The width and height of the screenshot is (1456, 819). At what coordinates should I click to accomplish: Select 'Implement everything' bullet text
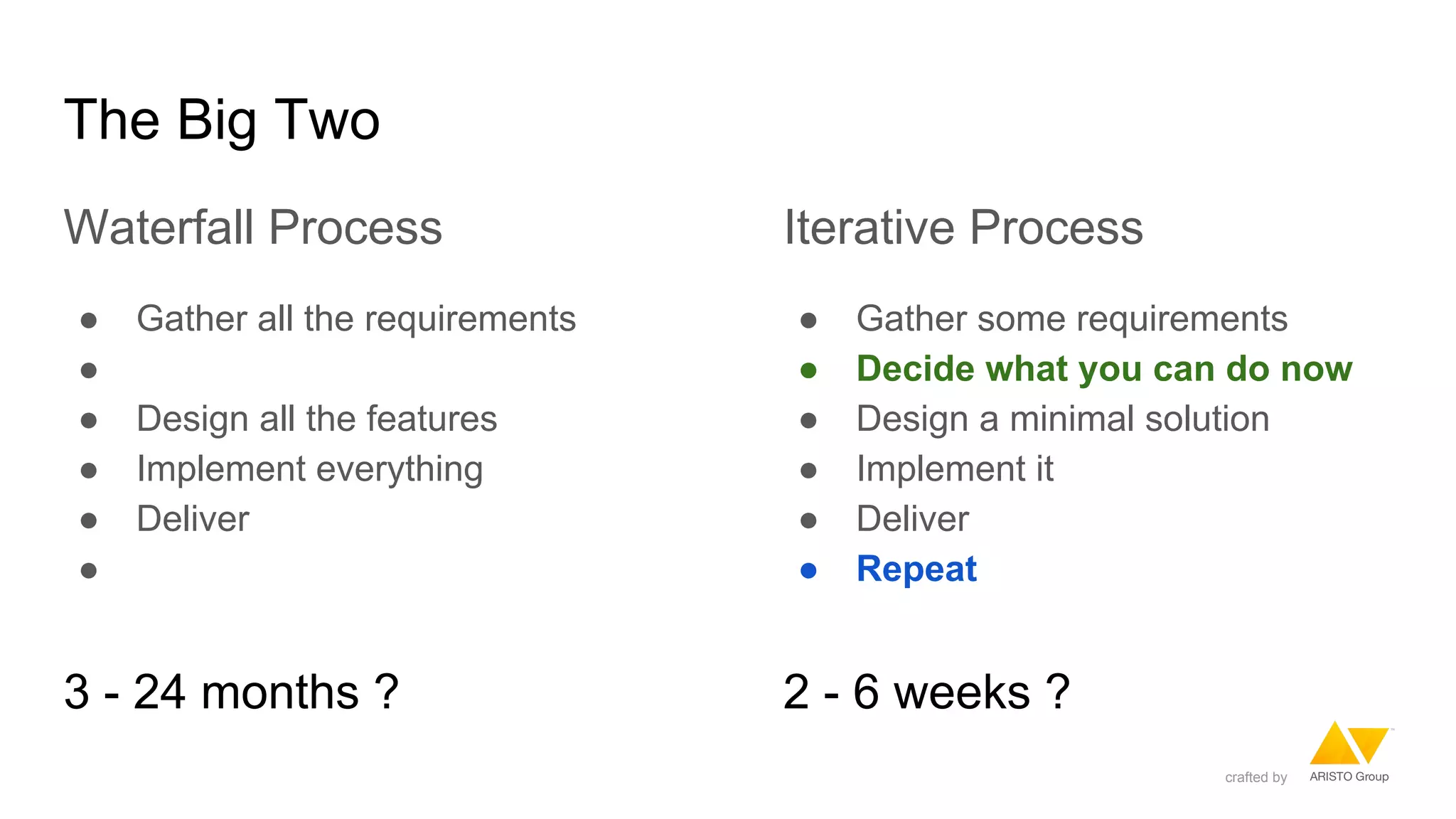pos(310,469)
